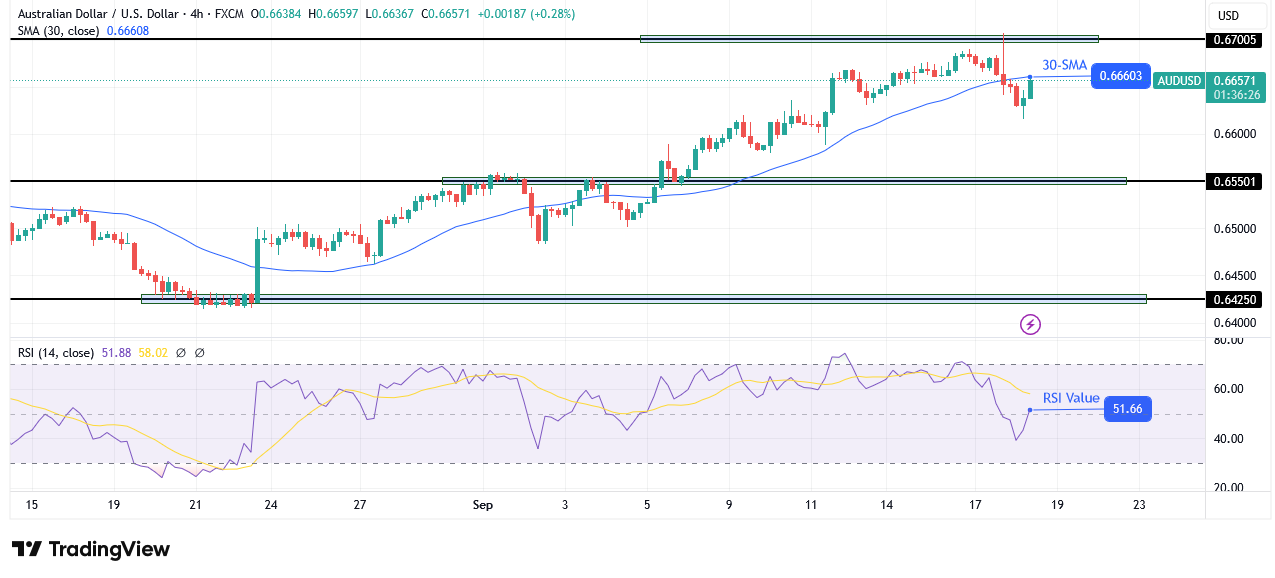Click the Sep label on the time axis
This screenshot has height=578, width=1275.
(483, 505)
